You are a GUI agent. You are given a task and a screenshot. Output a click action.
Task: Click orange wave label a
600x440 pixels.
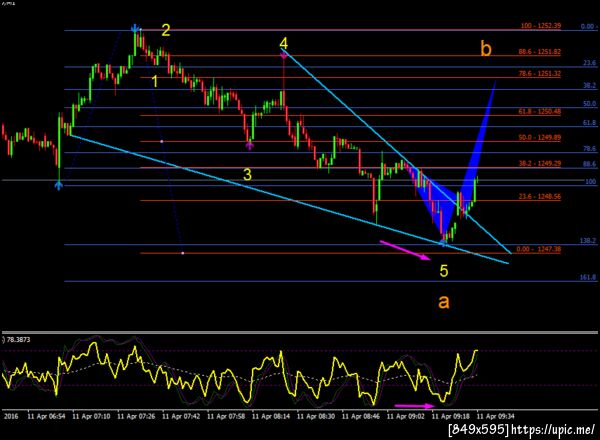(443, 301)
